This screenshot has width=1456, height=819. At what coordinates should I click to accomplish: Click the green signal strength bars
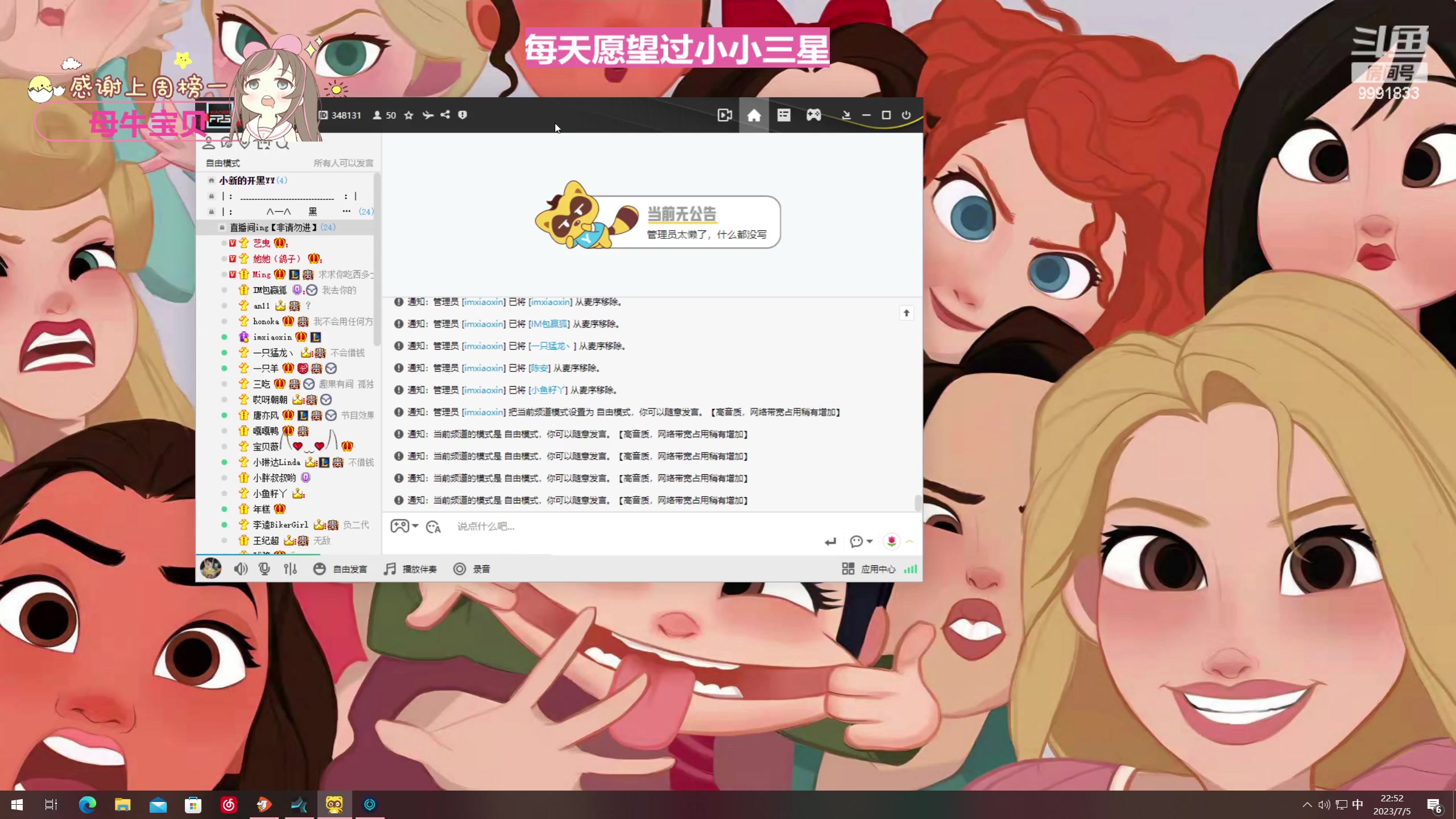911,569
